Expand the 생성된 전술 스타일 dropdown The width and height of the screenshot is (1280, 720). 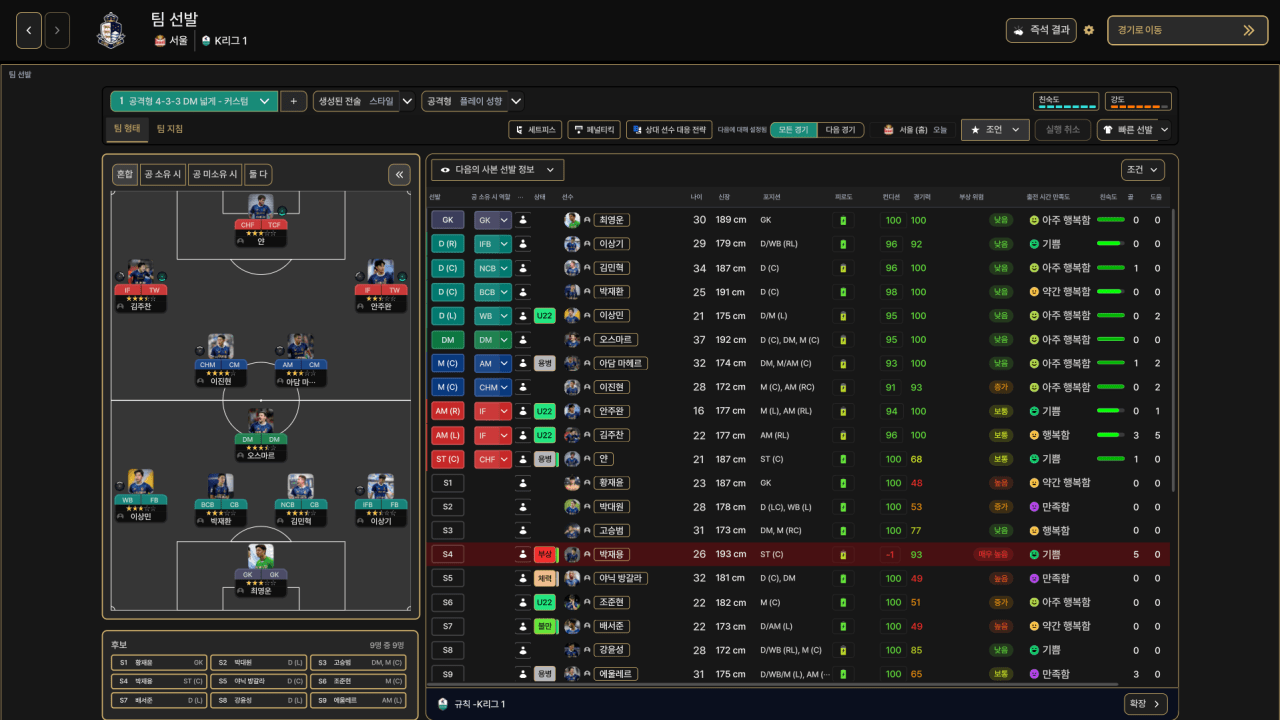363,101
